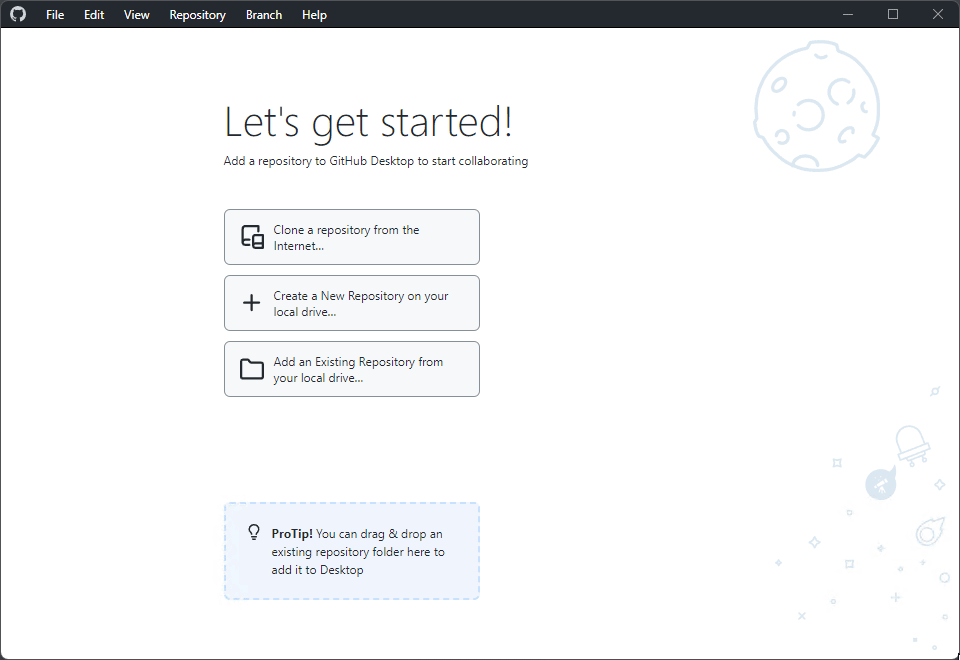Click the paper airplane illustration icon
This screenshot has height=660, width=960.
click(x=881, y=485)
